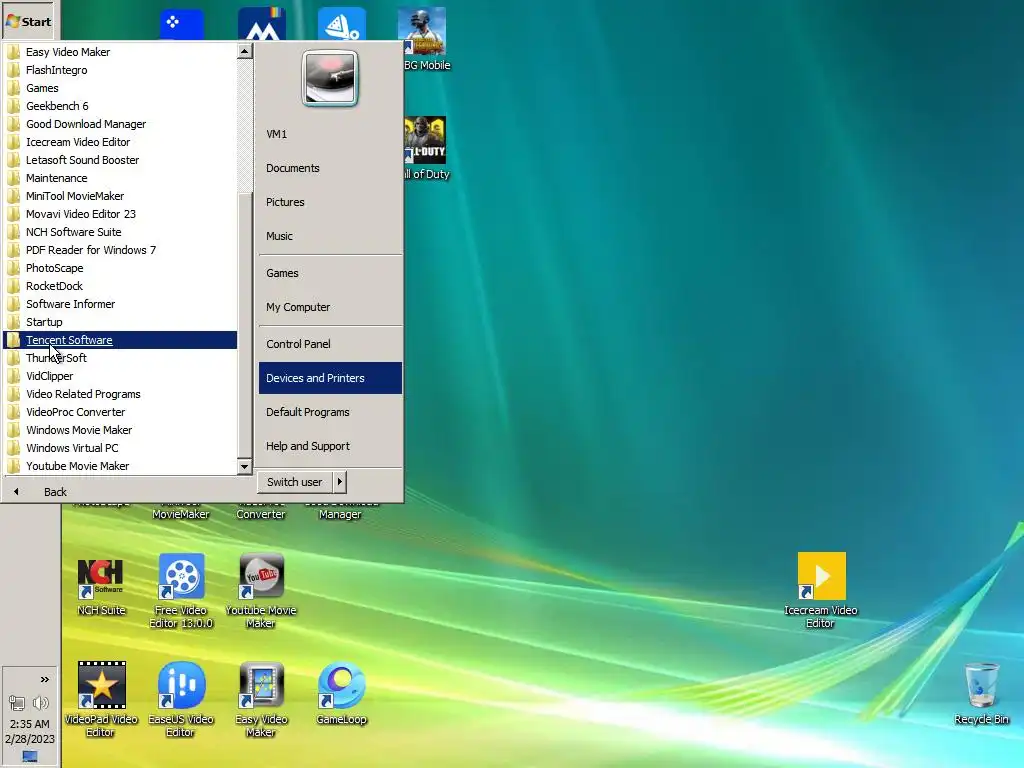1024x768 pixels.
Task: Select the Recycle Bin icon
Action: (x=982, y=694)
